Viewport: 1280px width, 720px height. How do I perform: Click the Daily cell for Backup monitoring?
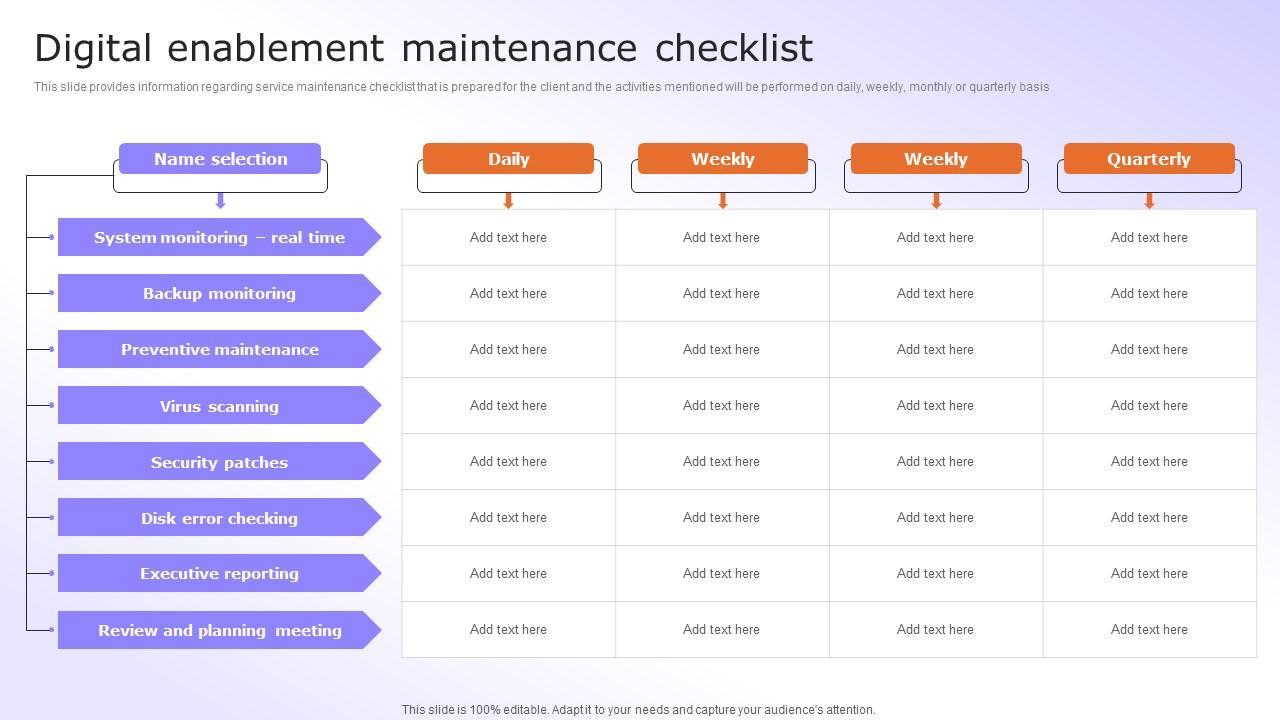pyautogui.click(x=508, y=293)
